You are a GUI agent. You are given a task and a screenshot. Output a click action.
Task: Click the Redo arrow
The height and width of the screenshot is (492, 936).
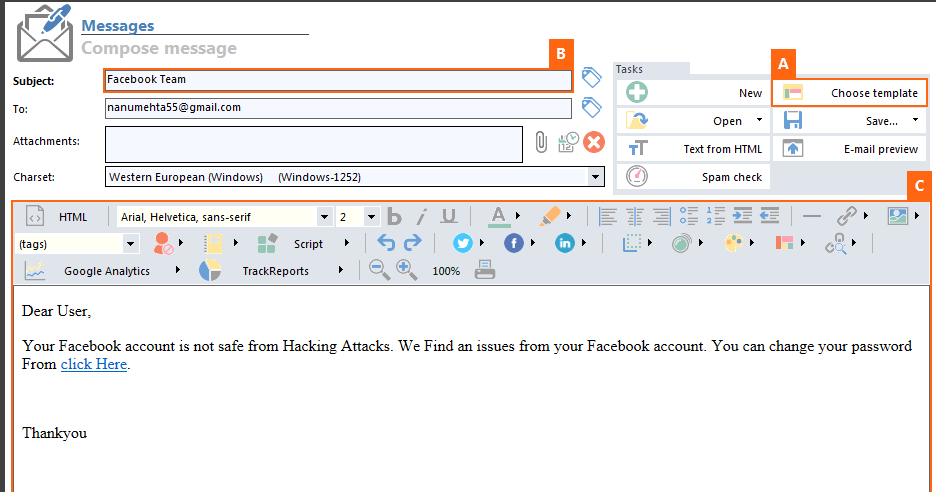(412, 243)
